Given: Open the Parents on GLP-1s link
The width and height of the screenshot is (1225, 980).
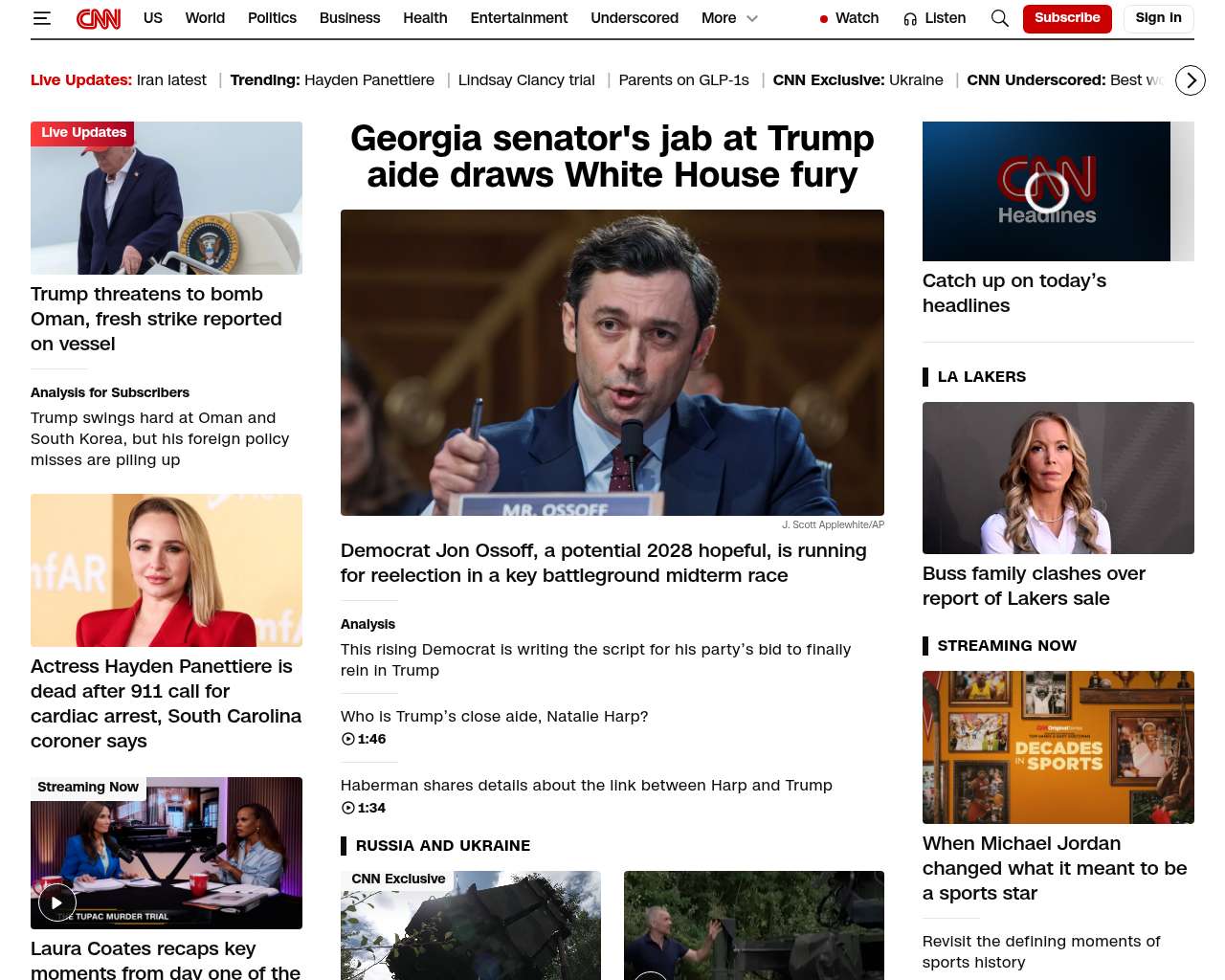Looking at the screenshot, I should (683, 80).
